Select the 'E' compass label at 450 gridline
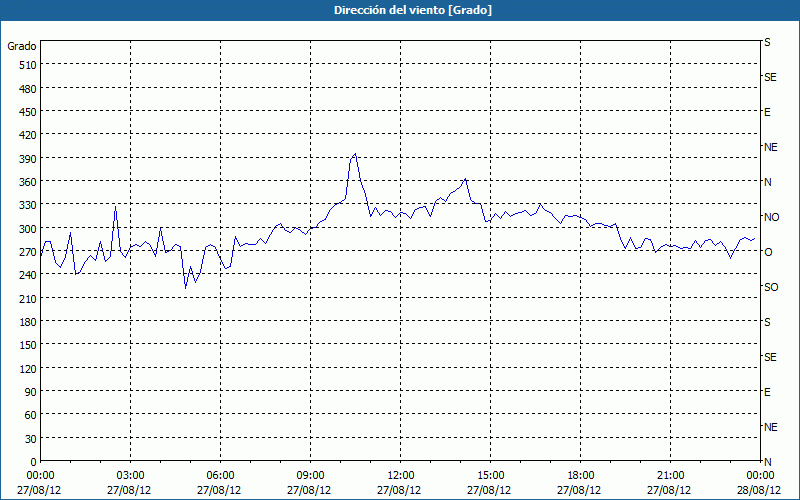The height and width of the screenshot is (500, 800). click(x=767, y=112)
